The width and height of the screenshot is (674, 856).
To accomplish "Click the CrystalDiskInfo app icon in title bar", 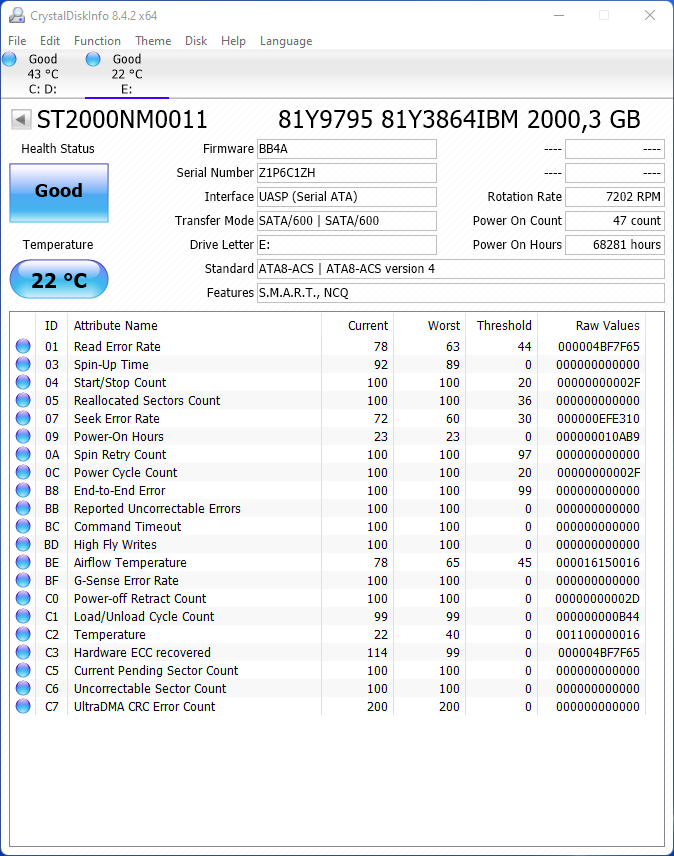I will pyautogui.click(x=17, y=15).
